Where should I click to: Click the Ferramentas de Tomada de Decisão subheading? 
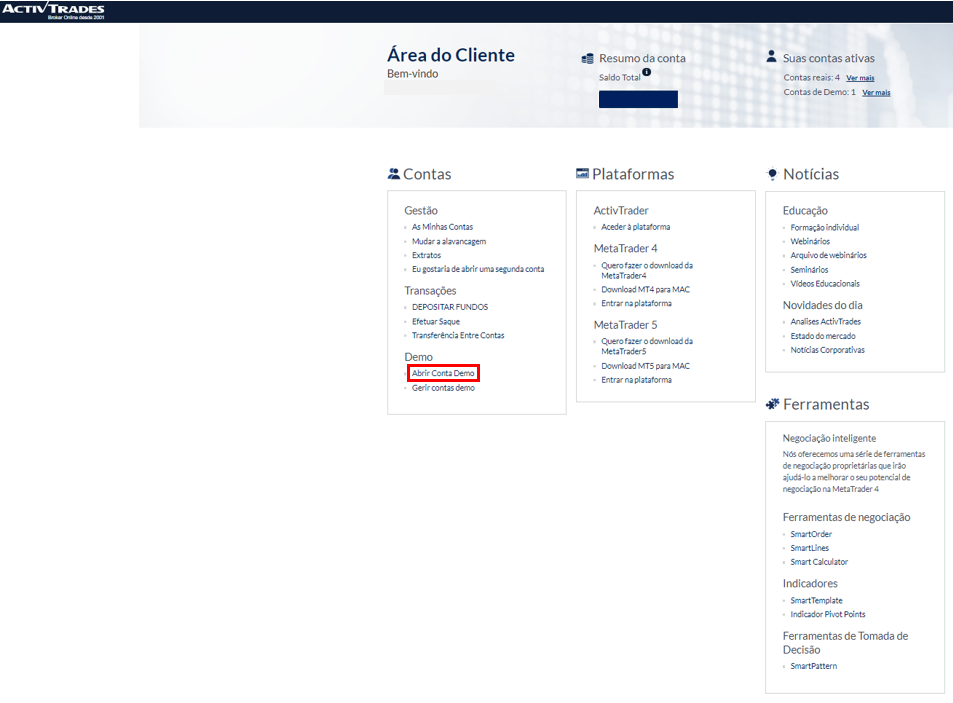(845, 643)
